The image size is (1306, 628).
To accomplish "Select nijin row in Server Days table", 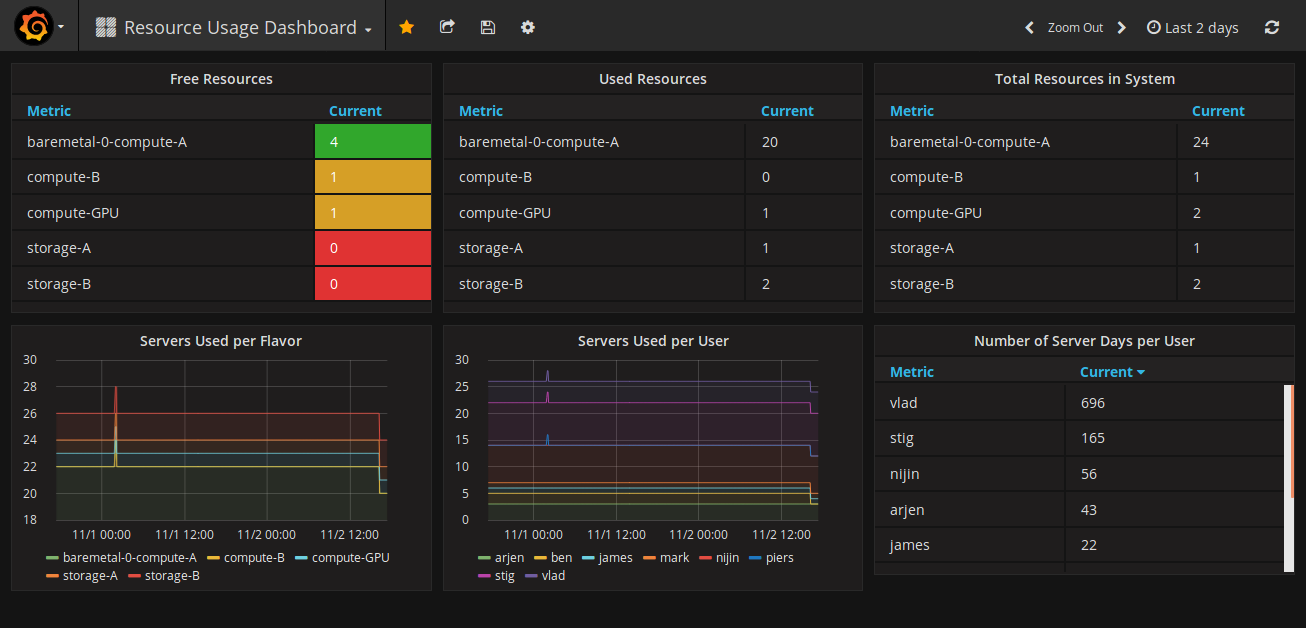I will coord(1079,474).
